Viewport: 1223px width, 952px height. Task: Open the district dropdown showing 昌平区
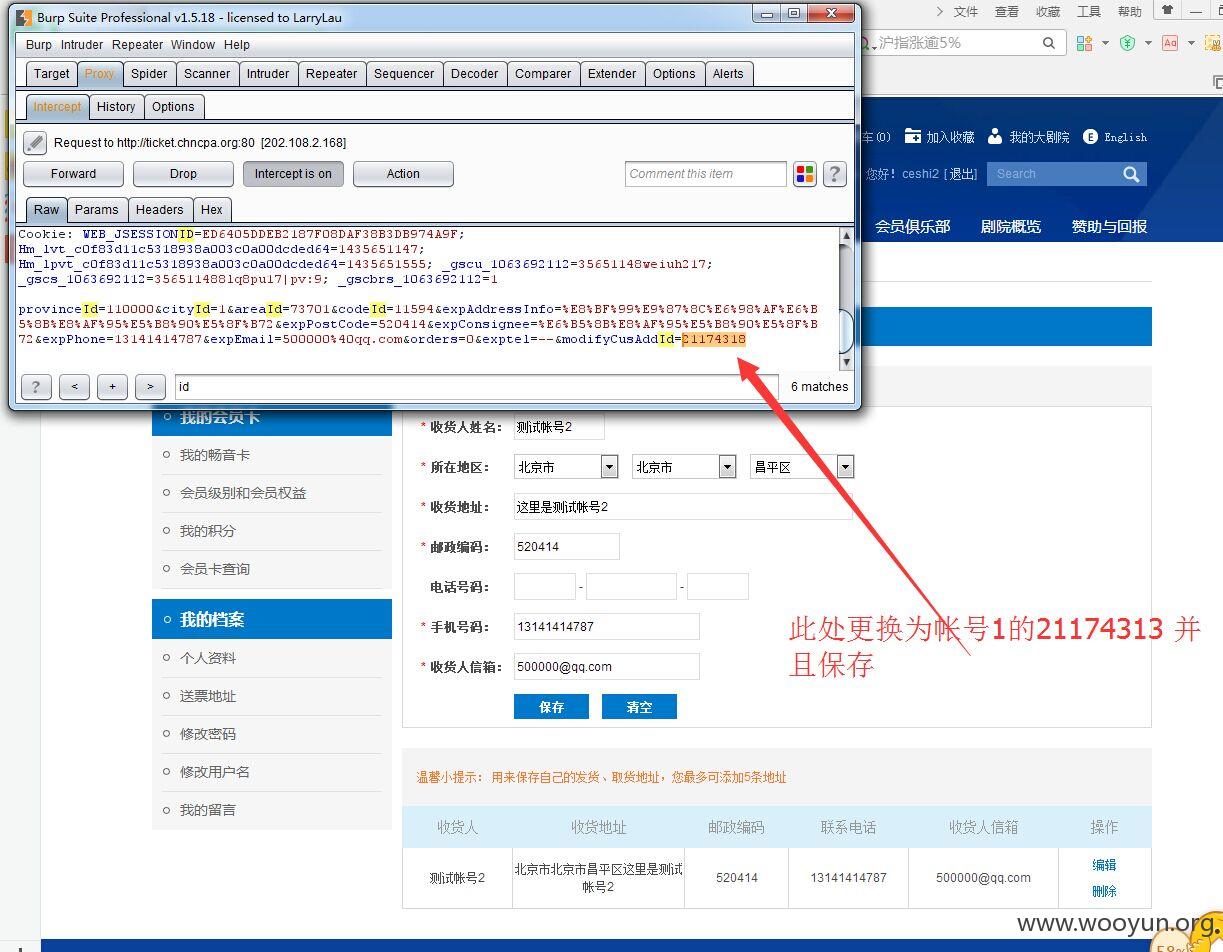[802, 467]
